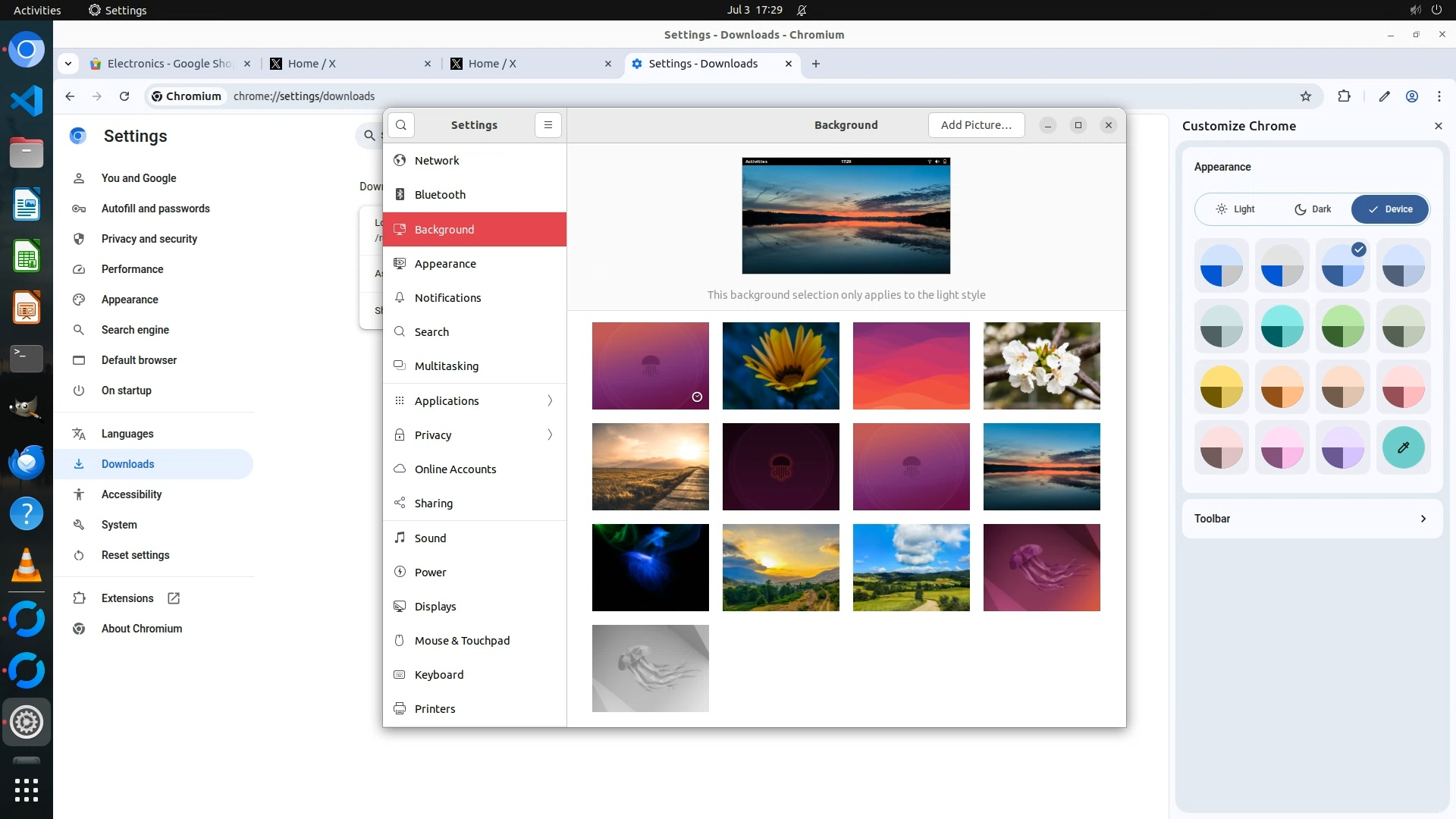Screen dimensions: 1456x819
Task: Click the Chromium reload button
Action: (x=124, y=96)
